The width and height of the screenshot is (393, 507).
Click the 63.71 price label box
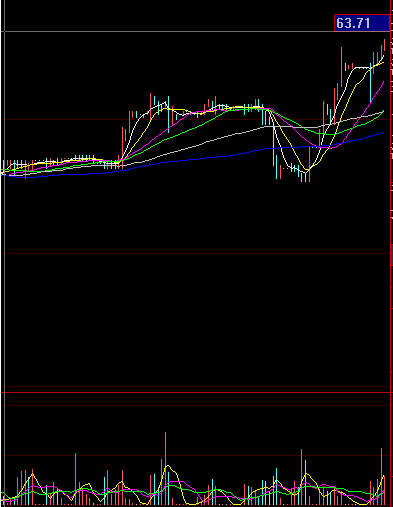pos(362,23)
